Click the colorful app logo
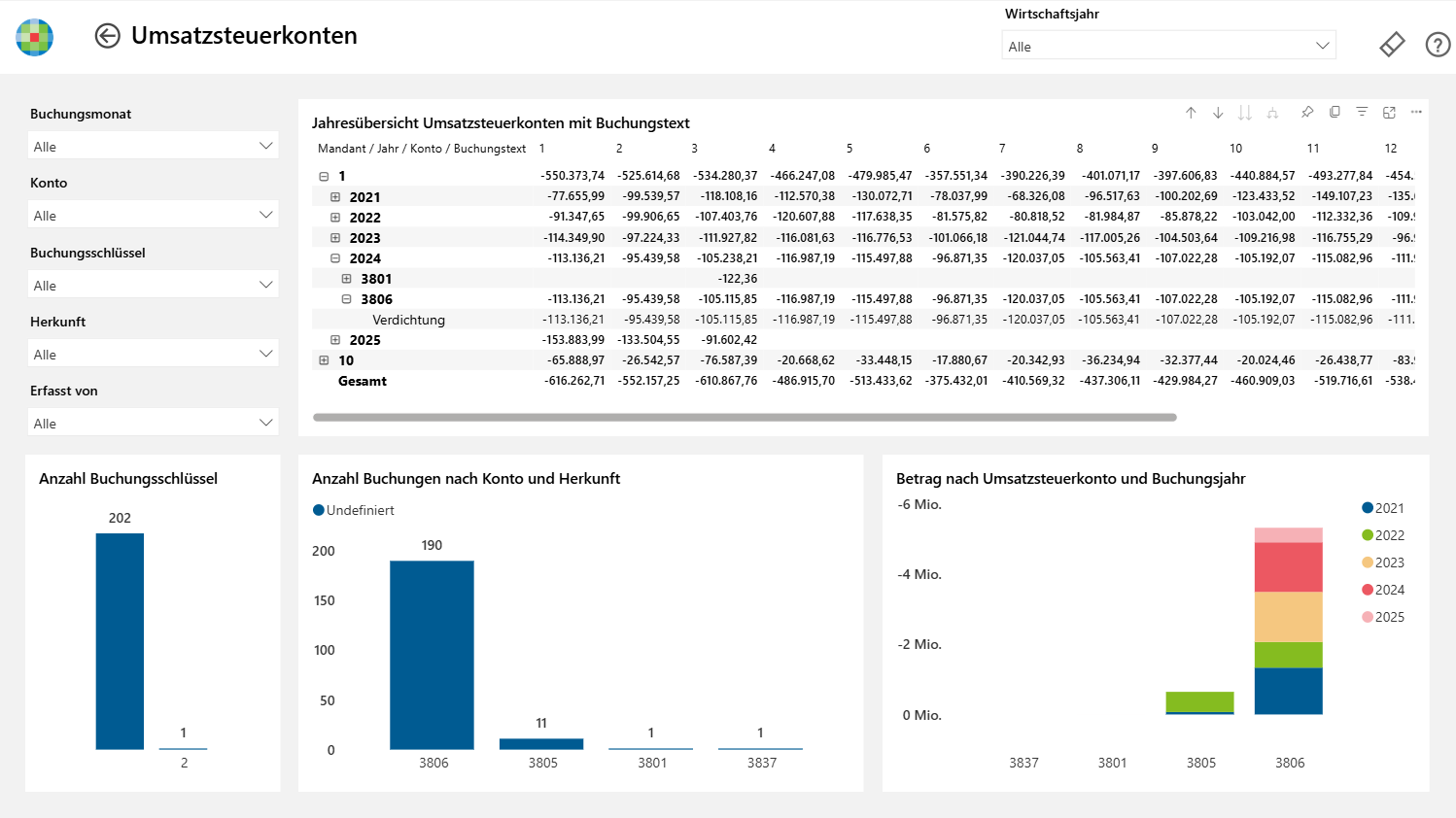Viewport: 1456px width, 818px height. (35, 37)
